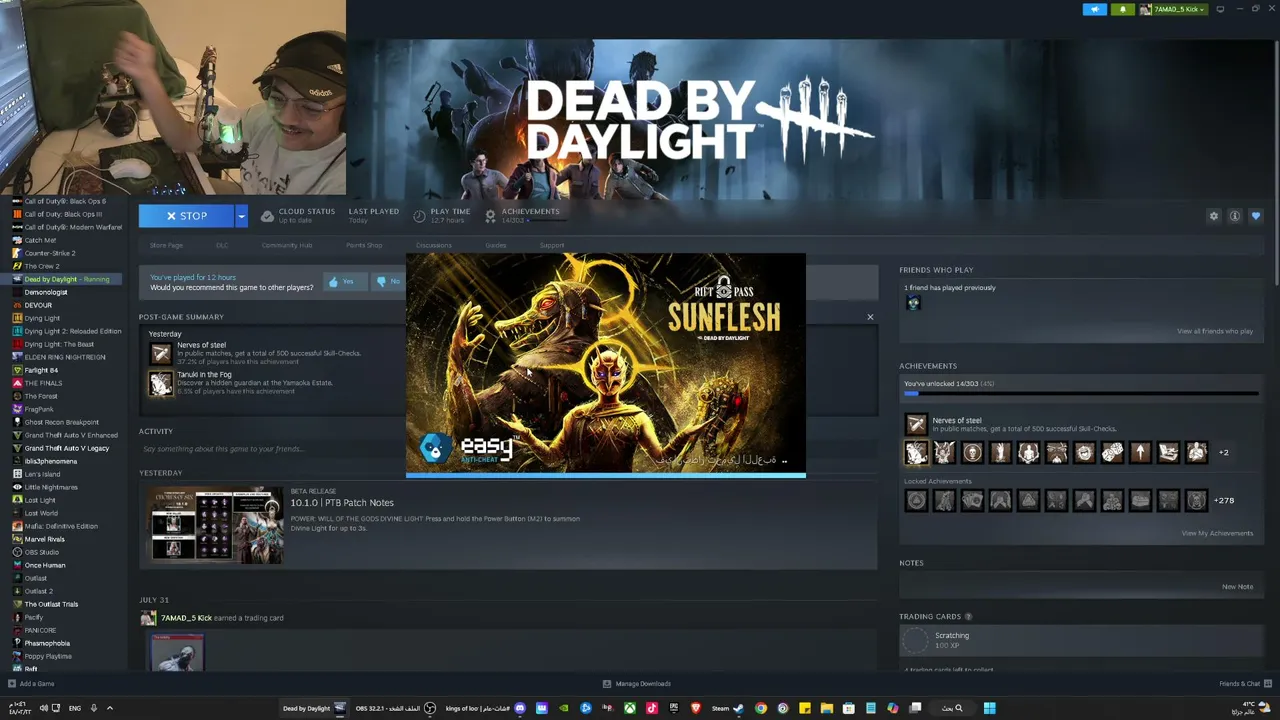
Task: Stop the running Dead by Daylight game
Action: [186, 216]
